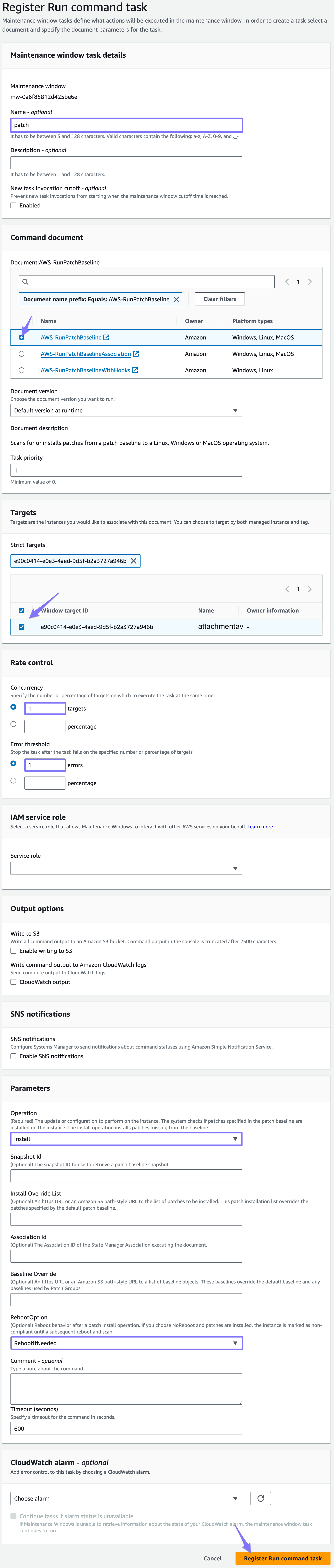Open external link icon beside AWS-RunPatchBaselineWithHooks
This screenshot has height=1568, width=334.
(x=135, y=370)
